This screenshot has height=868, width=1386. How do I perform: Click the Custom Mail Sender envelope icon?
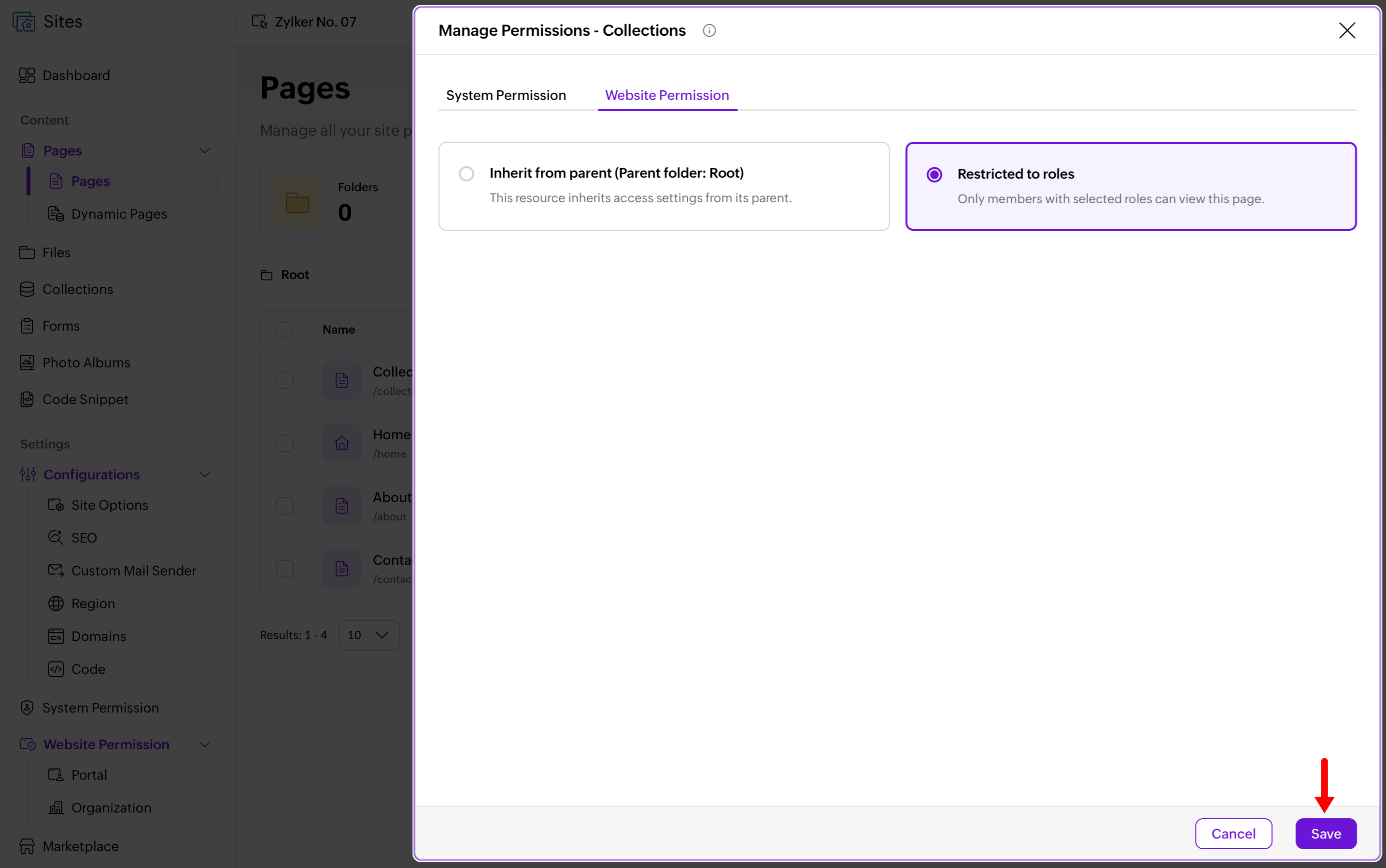(56, 570)
